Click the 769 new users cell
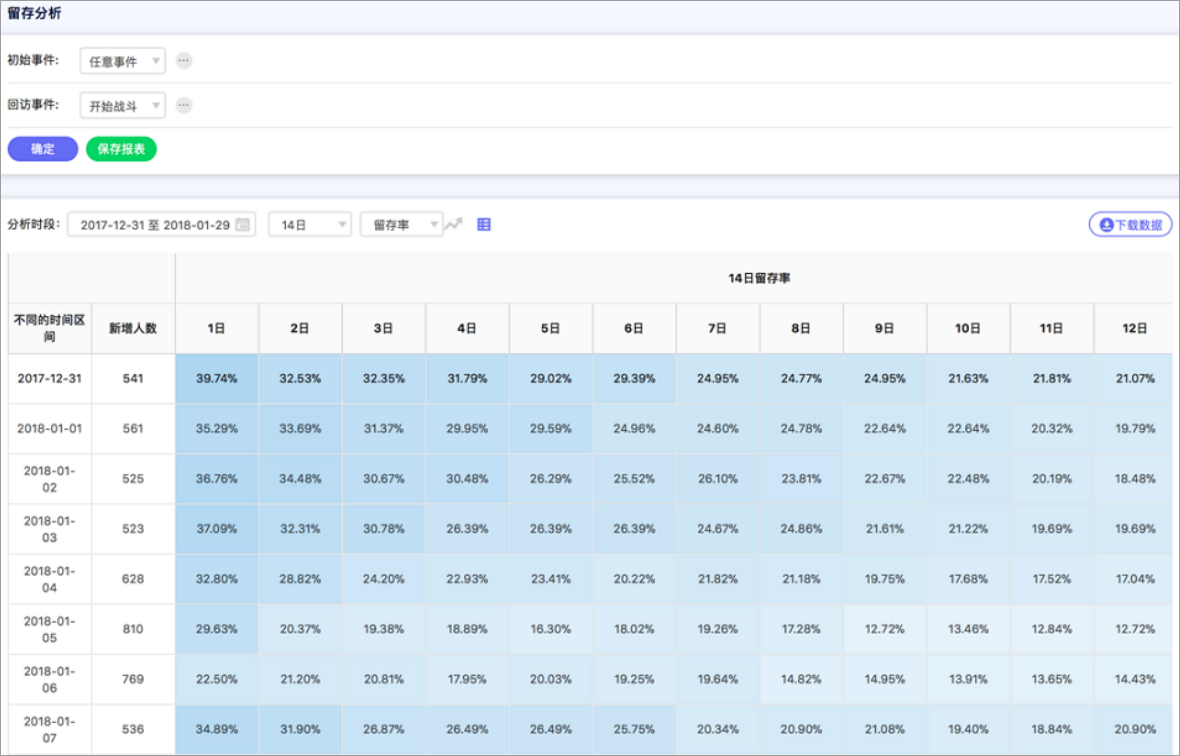 (133, 679)
